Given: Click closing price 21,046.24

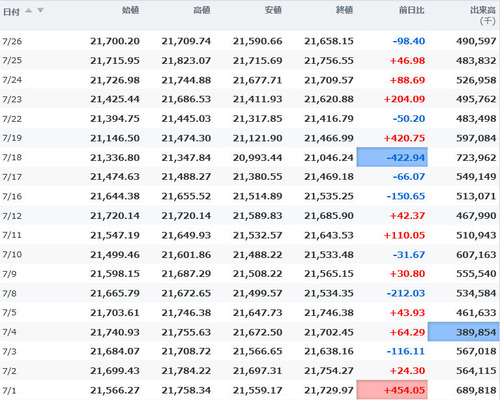Looking at the screenshot, I should [x=329, y=157].
